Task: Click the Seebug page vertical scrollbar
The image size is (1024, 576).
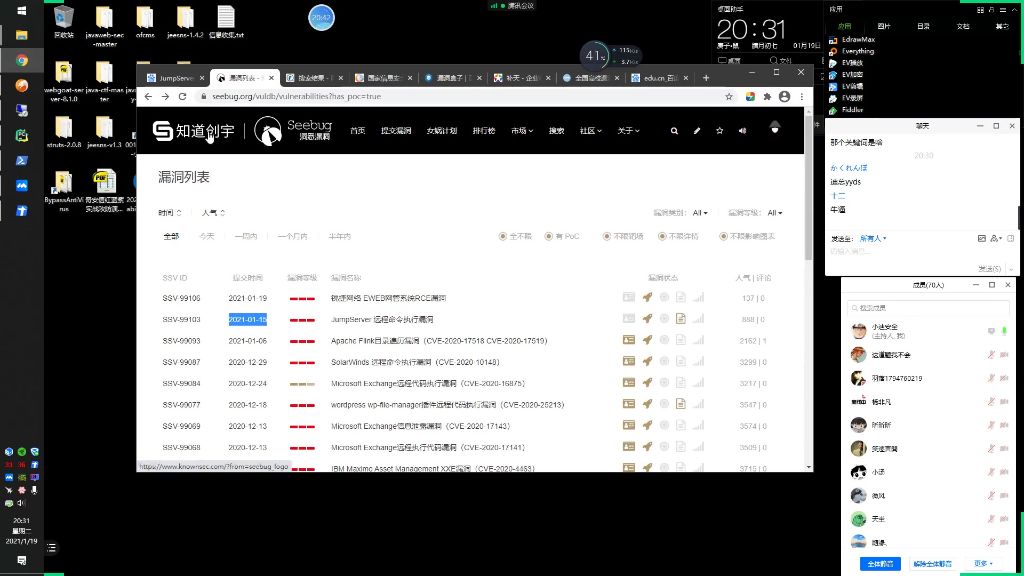Action: [x=808, y=189]
